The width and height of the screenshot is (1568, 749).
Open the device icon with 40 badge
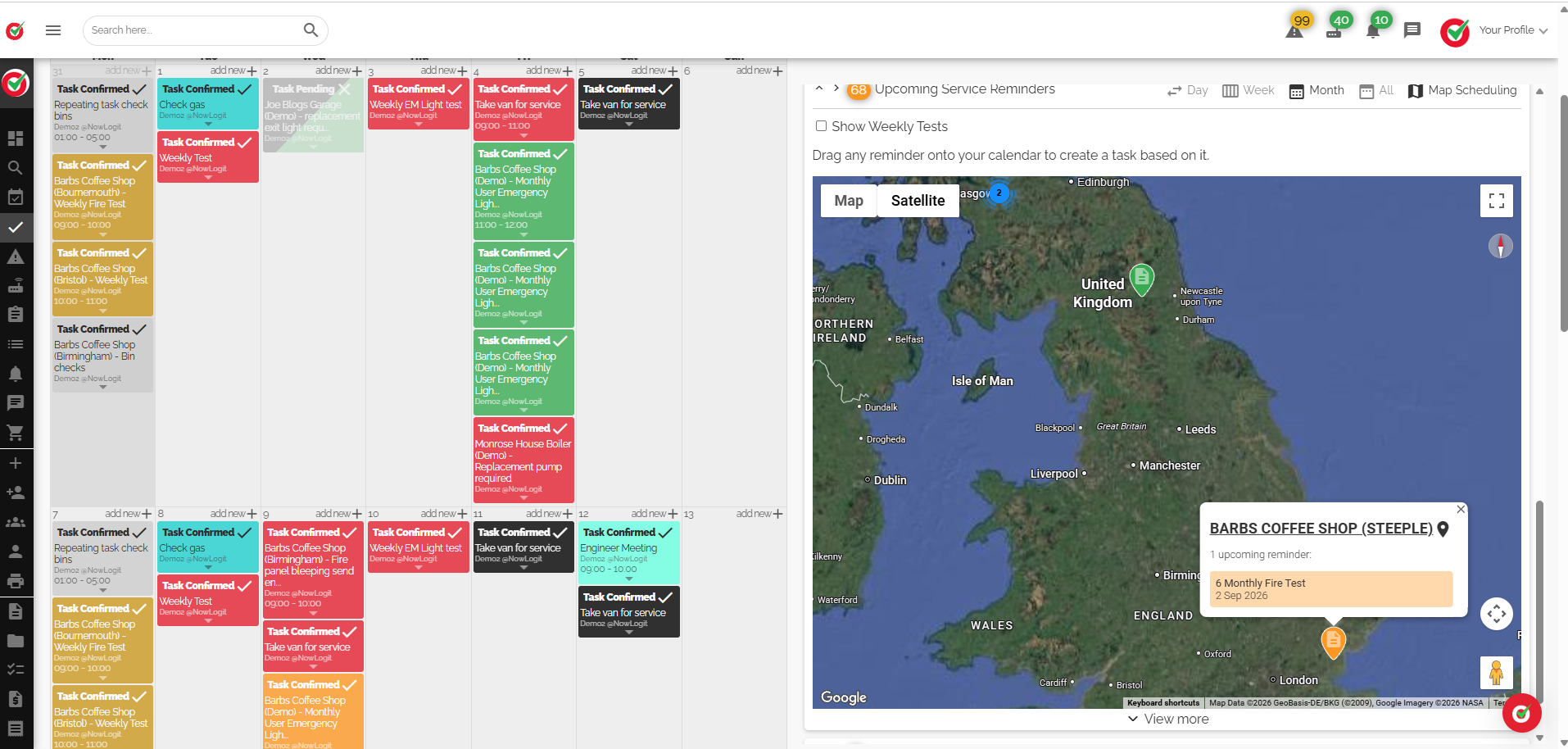point(1334,33)
